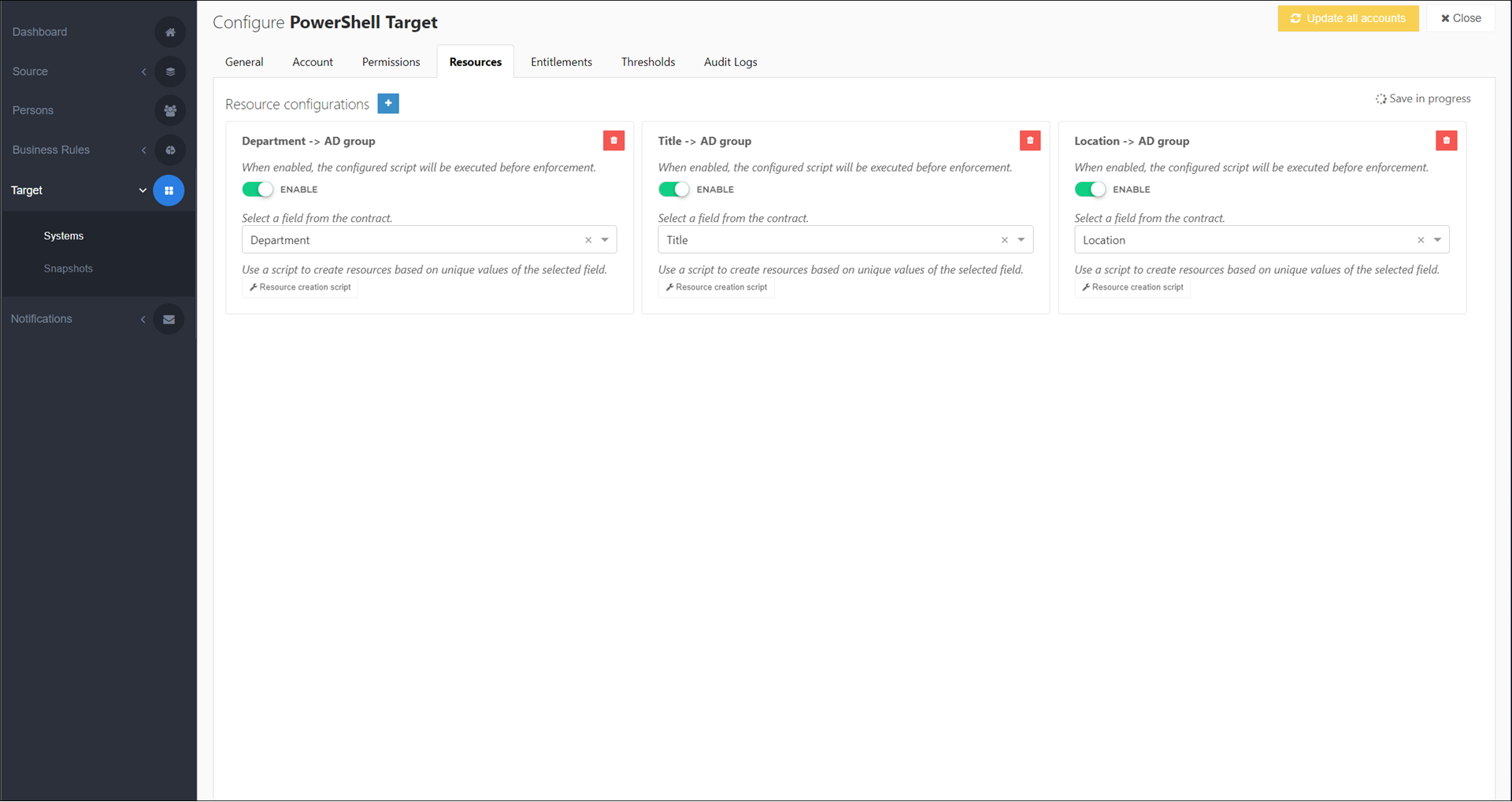
Task: Open Snapshots under Target
Action: pos(69,269)
